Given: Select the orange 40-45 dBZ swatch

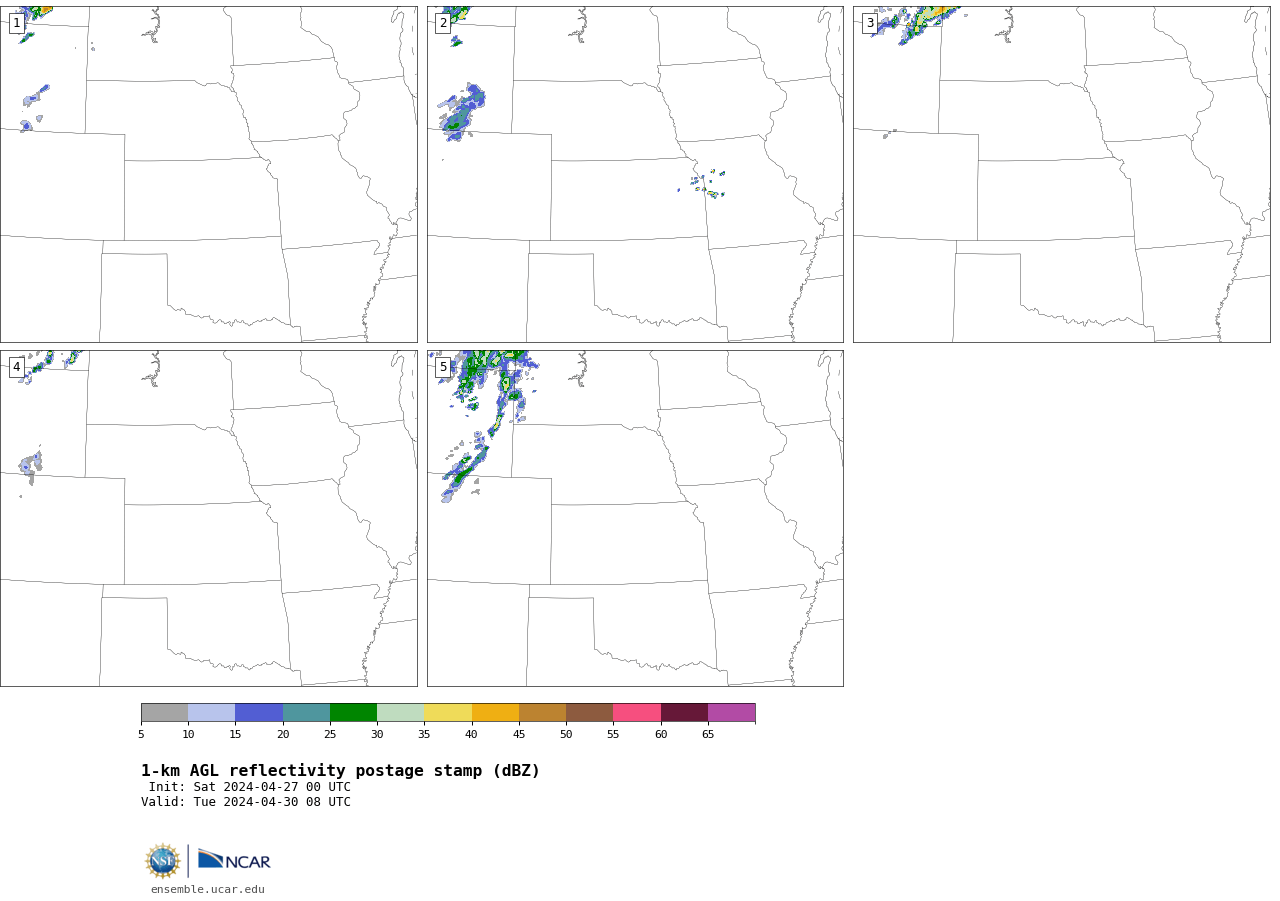Looking at the screenshot, I should 495,713.
